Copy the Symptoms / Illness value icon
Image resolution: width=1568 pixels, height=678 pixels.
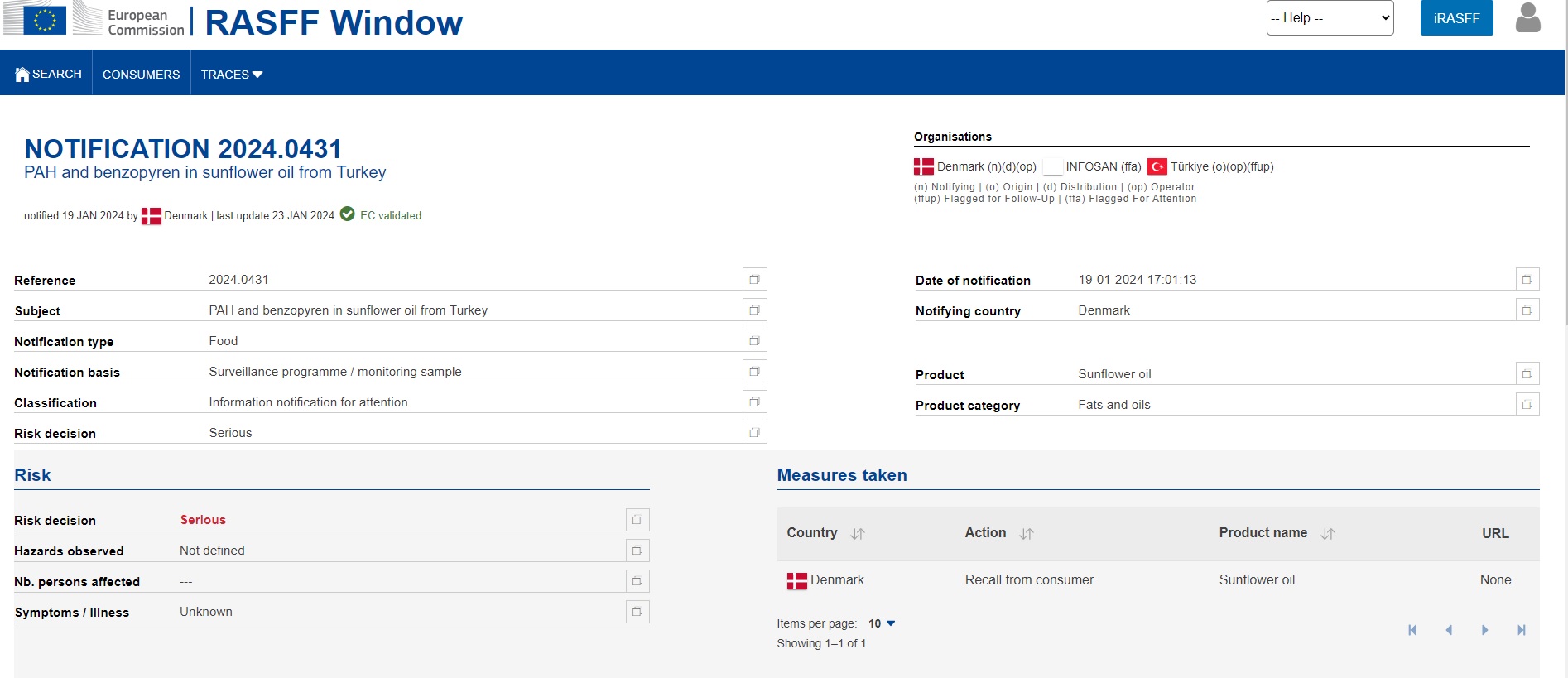pos(637,612)
